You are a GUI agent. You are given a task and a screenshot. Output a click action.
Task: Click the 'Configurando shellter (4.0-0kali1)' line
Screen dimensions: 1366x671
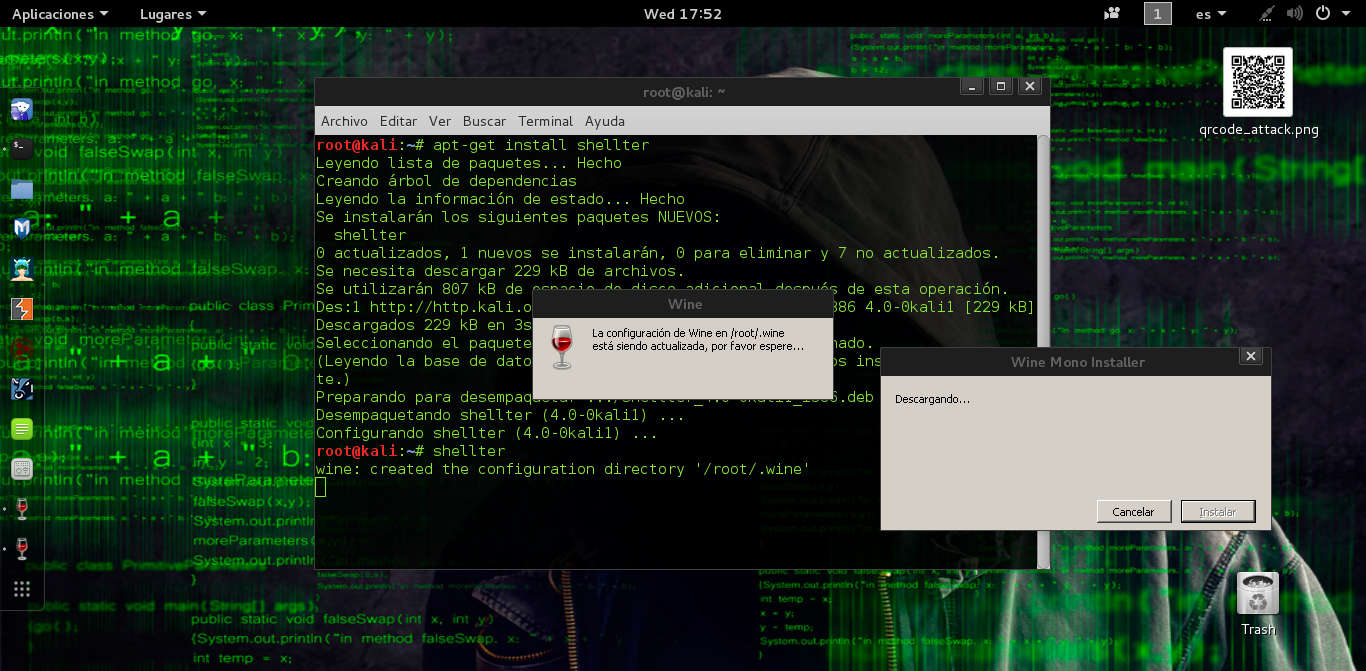click(487, 433)
